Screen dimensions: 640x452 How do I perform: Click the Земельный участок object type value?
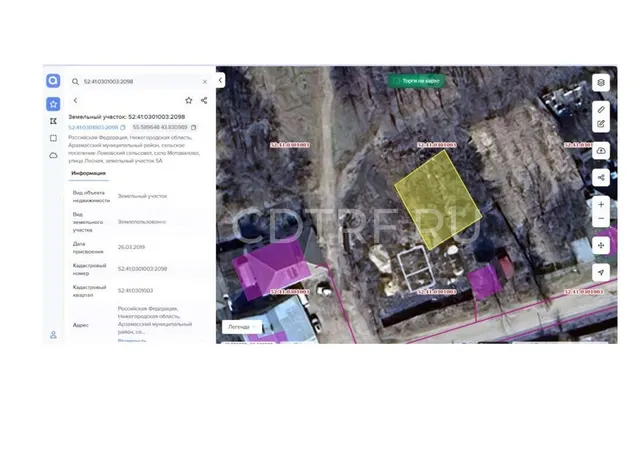point(142,196)
